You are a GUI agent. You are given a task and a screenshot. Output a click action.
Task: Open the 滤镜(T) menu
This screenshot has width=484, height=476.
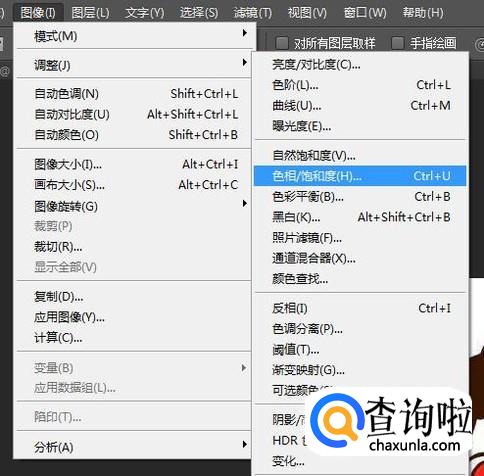tap(253, 13)
